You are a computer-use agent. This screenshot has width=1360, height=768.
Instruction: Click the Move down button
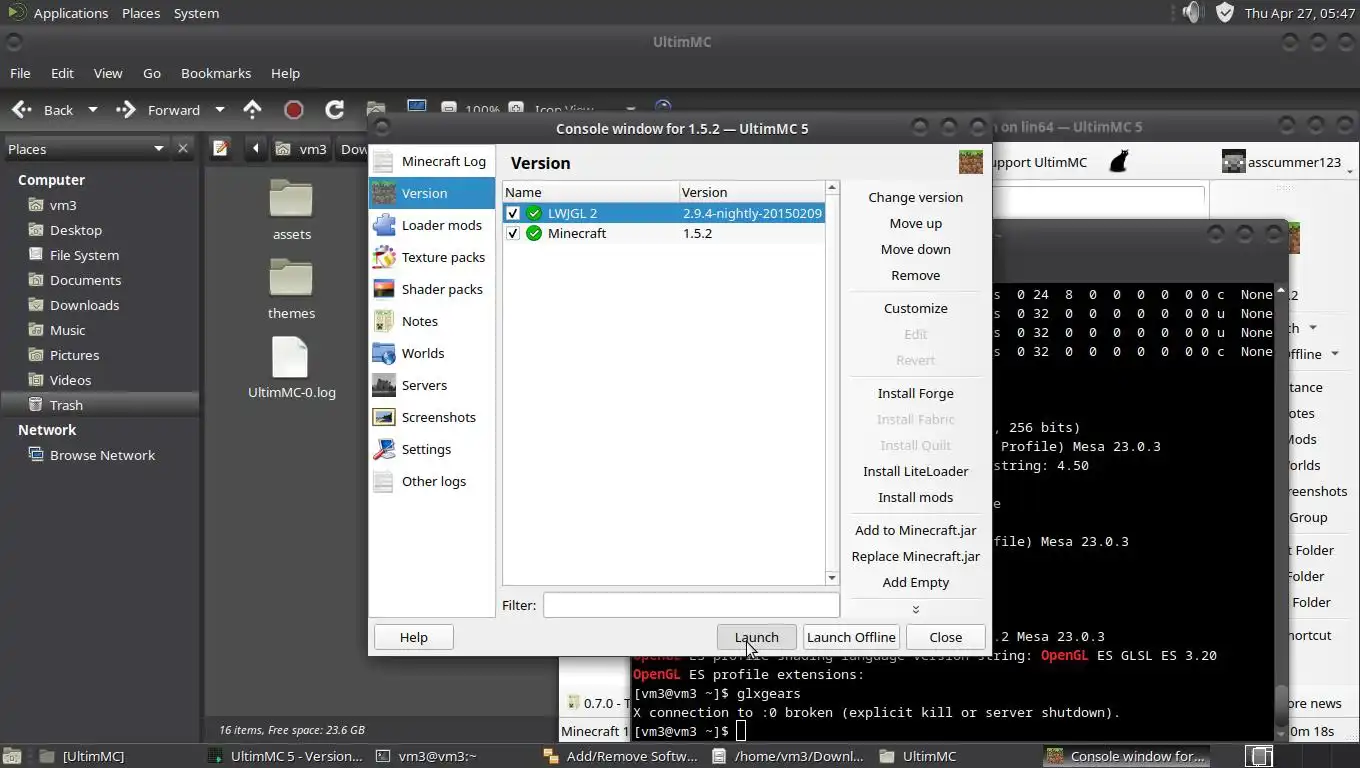915,249
